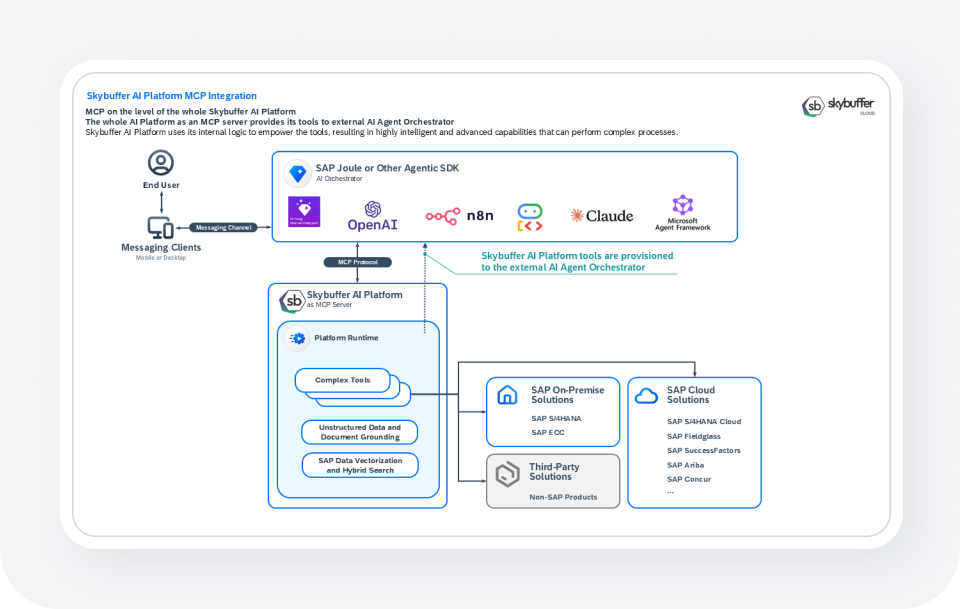The height and width of the screenshot is (609, 960).
Task: Click the MCP Protocol label
Action: (x=357, y=262)
